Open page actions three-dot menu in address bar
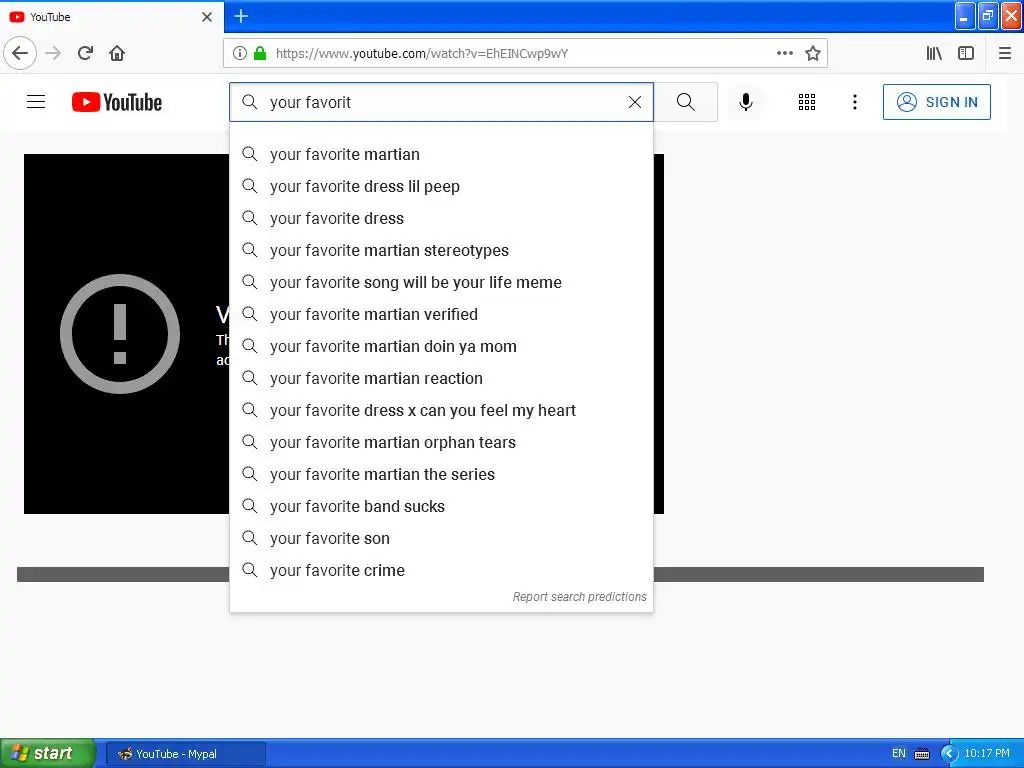Screen dimensions: 1024x768 [x=785, y=53]
